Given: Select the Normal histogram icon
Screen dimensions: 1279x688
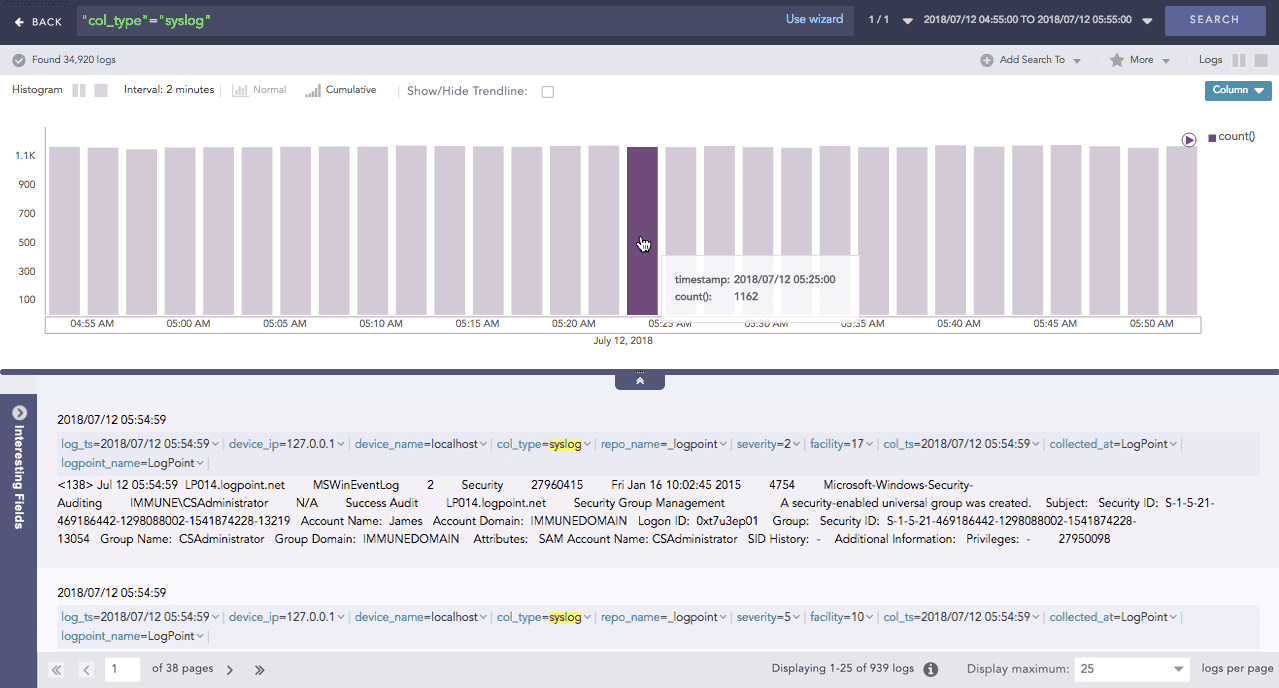Looking at the screenshot, I should click(240, 89).
